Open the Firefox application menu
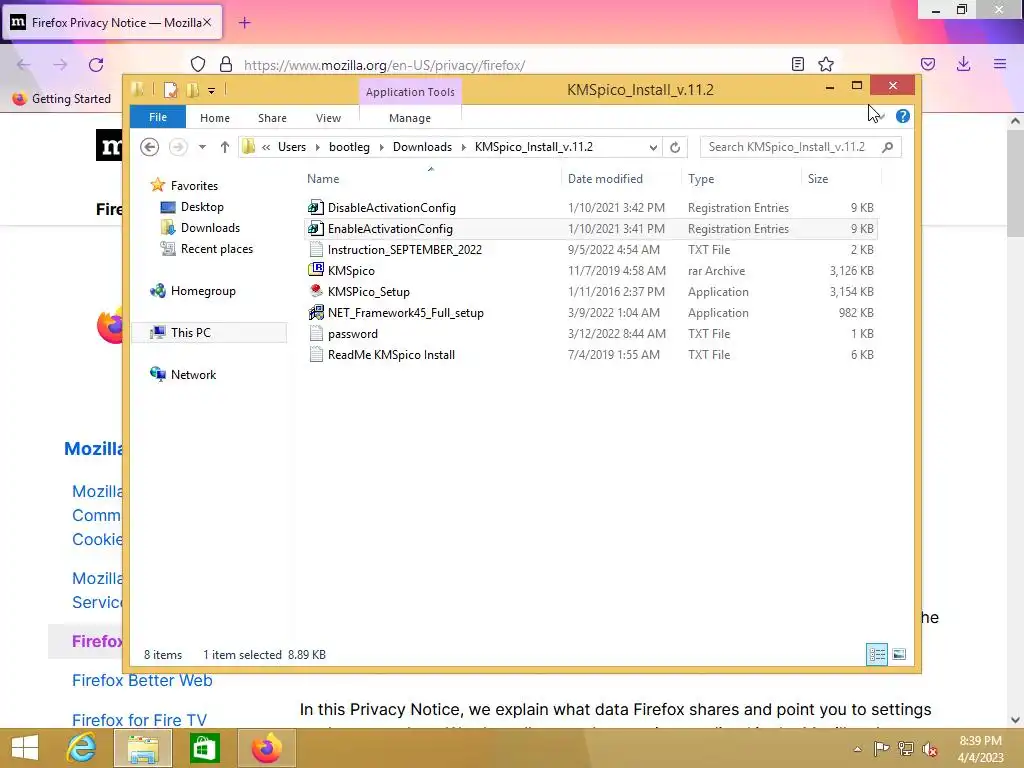Viewport: 1024px width, 768px height. coord(1000,64)
